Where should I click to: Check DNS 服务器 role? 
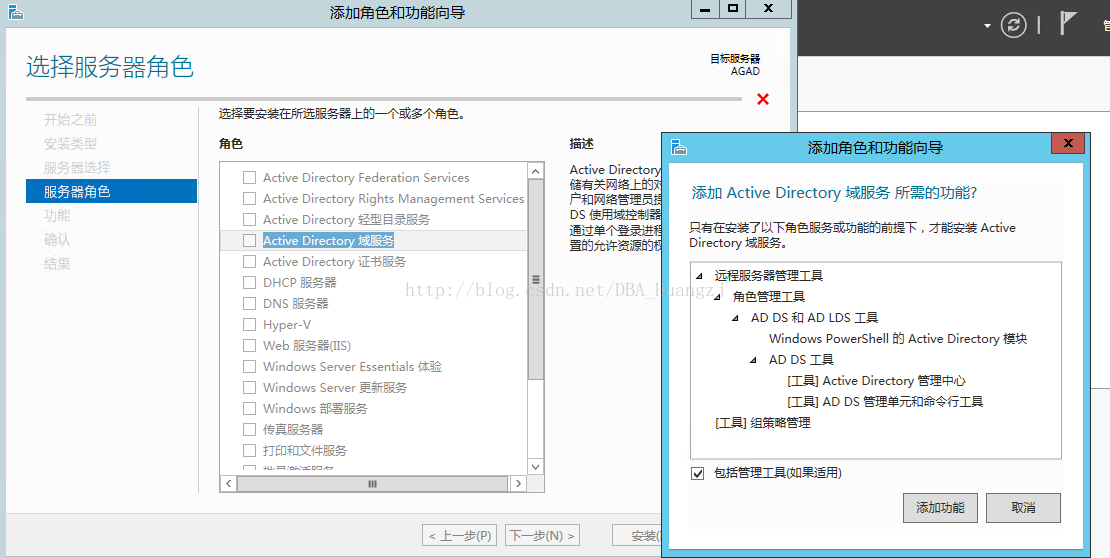pos(249,303)
